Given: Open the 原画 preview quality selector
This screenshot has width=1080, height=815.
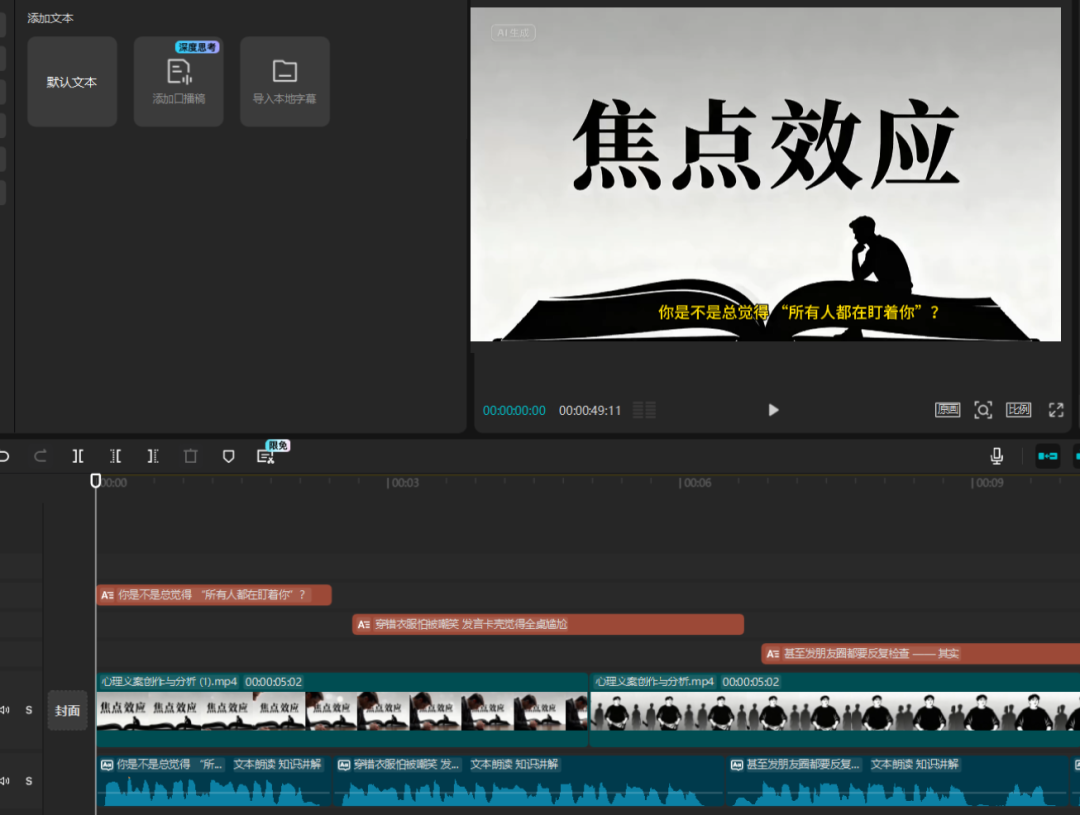Looking at the screenshot, I should [x=947, y=410].
